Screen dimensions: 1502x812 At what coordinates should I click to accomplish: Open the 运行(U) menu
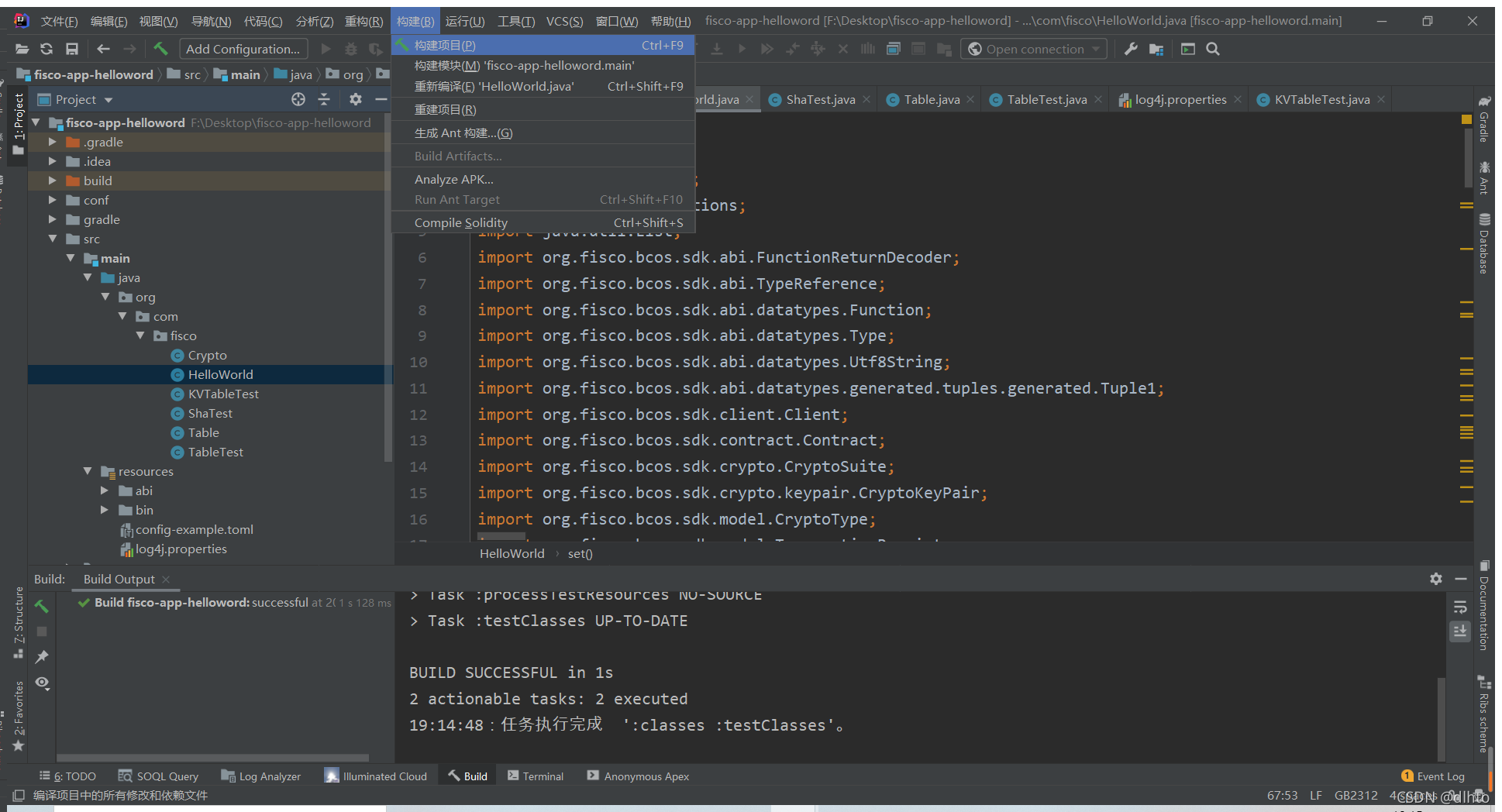tap(465, 21)
